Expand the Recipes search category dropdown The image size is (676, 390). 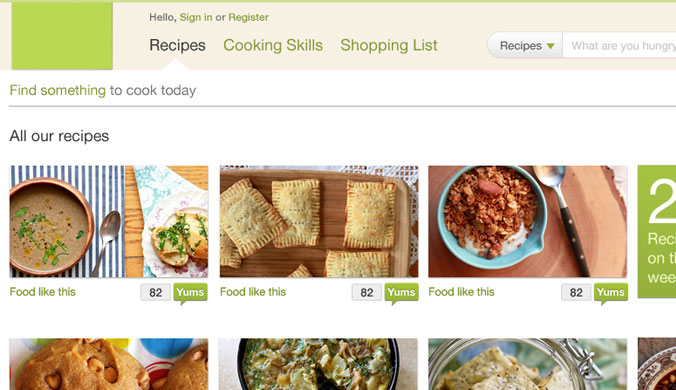pyautogui.click(x=526, y=45)
